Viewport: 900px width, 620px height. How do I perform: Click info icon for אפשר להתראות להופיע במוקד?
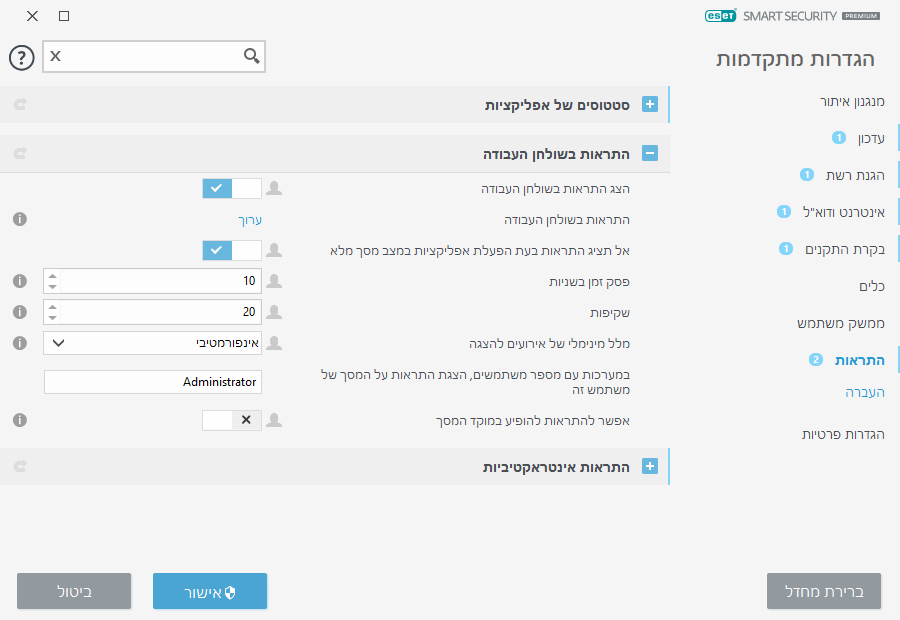(20, 420)
